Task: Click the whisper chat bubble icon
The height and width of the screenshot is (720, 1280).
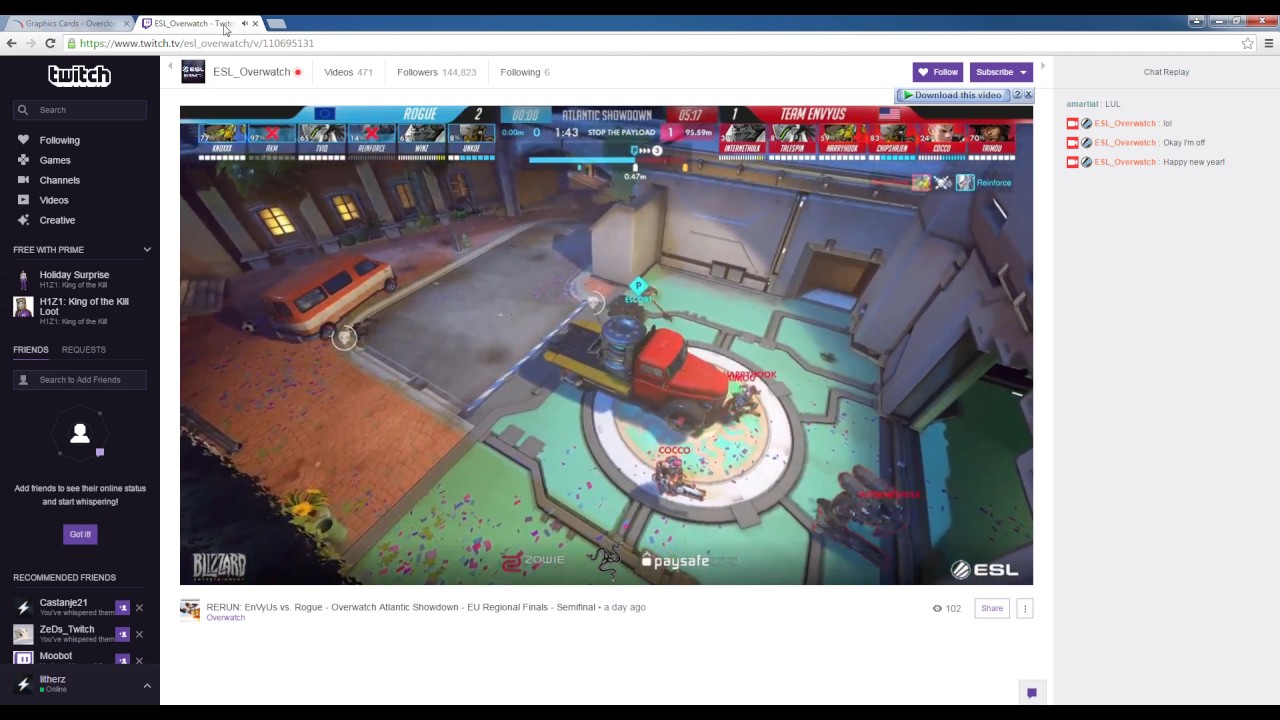Action: click(x=1031, y=692)
